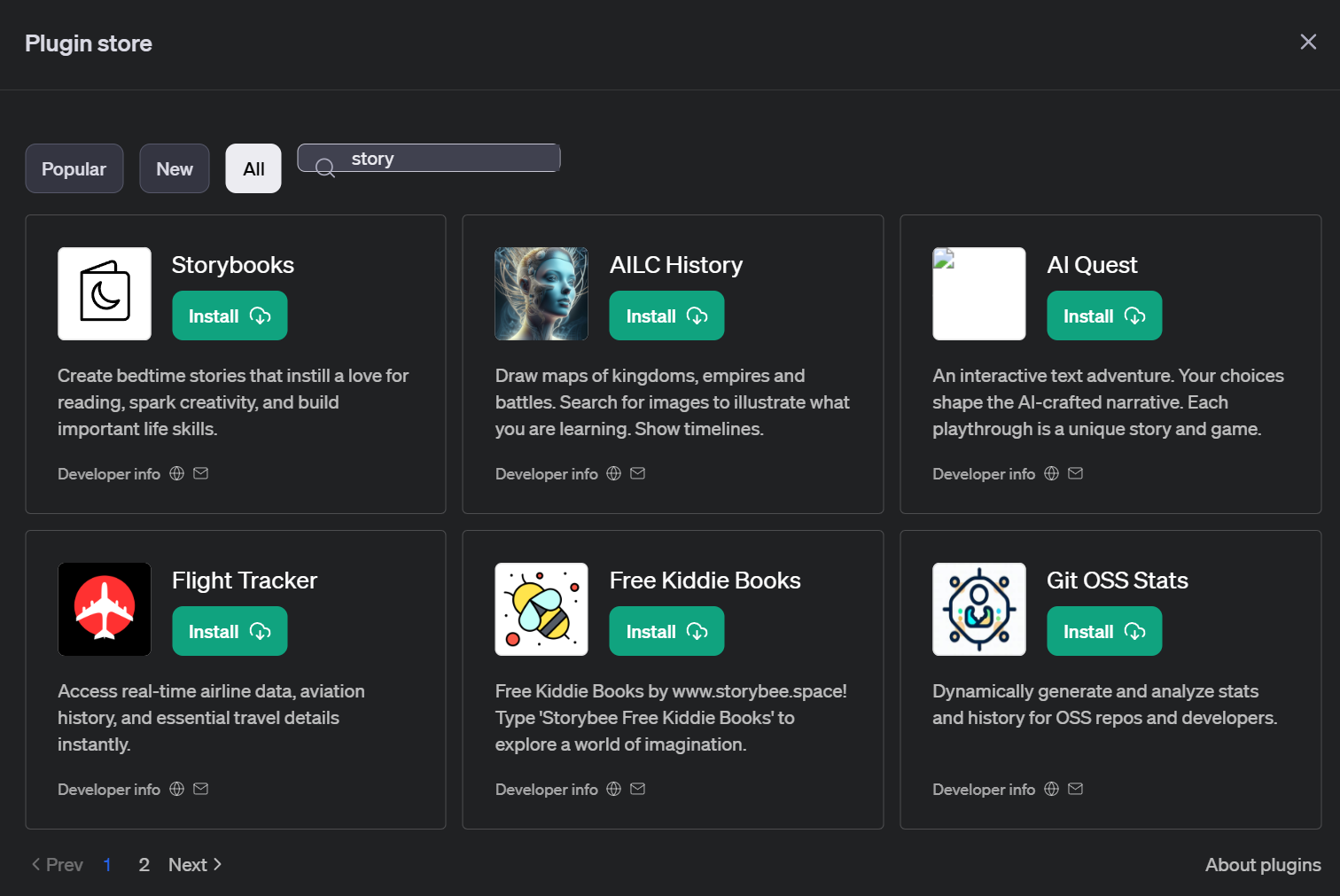Go to Next page of results

coord(195,864)
